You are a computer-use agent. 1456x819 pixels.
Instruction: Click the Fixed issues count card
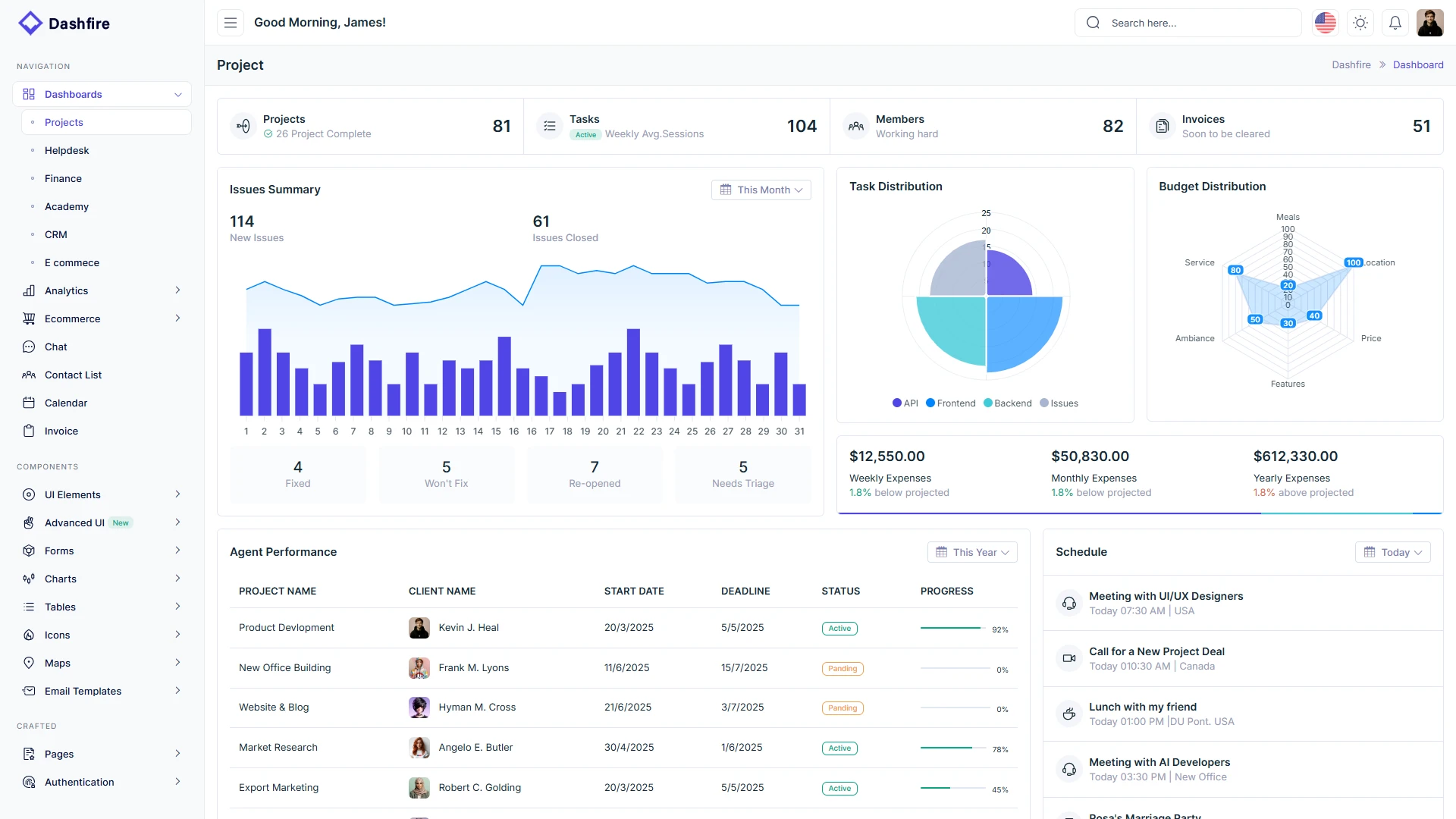[x=298, y=475]
